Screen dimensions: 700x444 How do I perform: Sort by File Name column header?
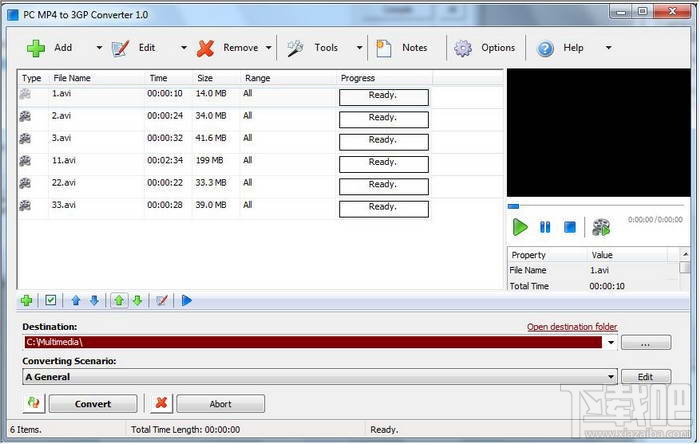click(x=72, y=78)
